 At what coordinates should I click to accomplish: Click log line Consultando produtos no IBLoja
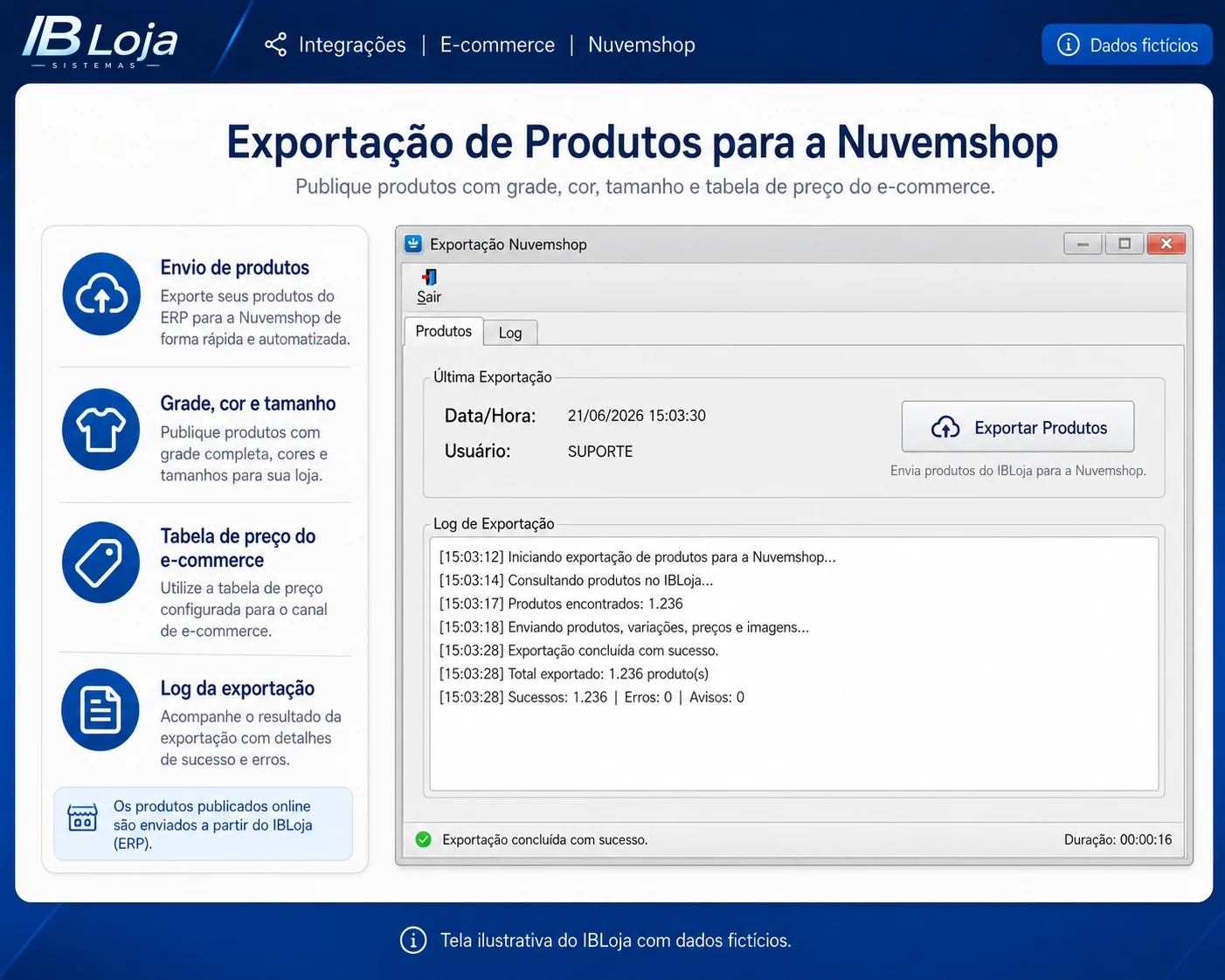pos(577,581)
